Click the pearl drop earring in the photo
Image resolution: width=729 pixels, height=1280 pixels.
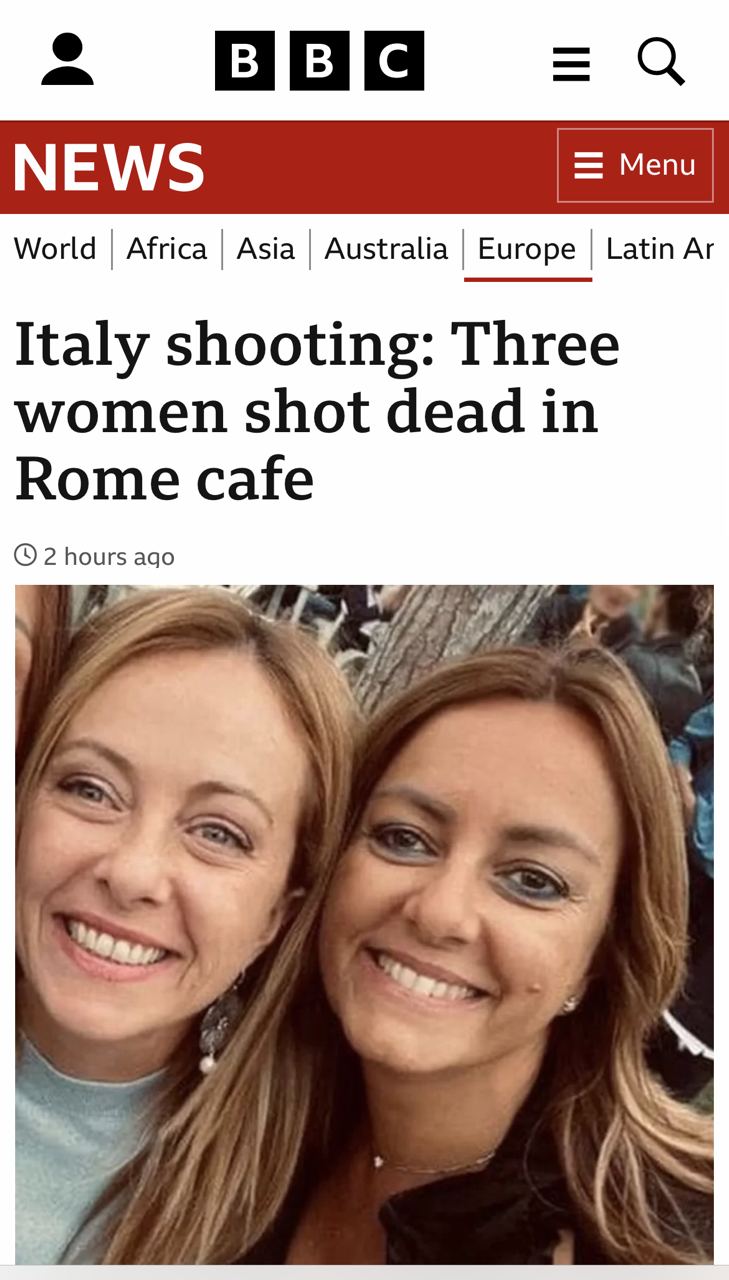coord(208,1061)
